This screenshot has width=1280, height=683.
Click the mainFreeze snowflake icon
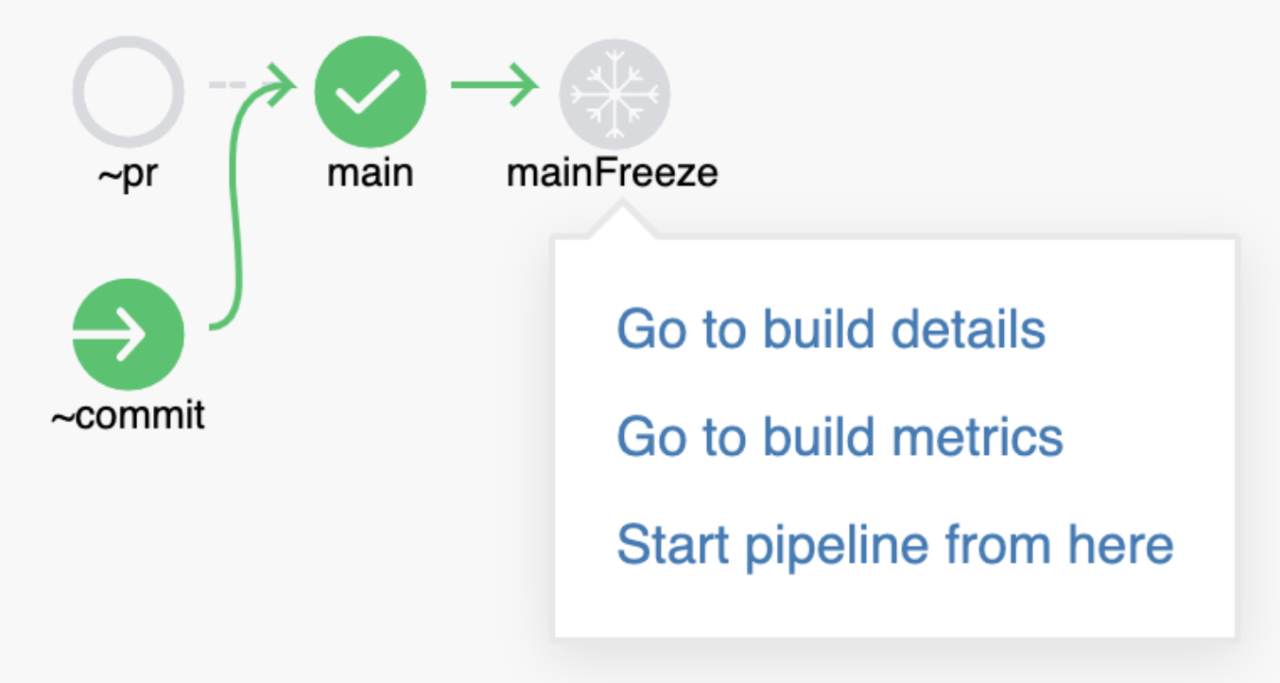click(x=614, y=92)
